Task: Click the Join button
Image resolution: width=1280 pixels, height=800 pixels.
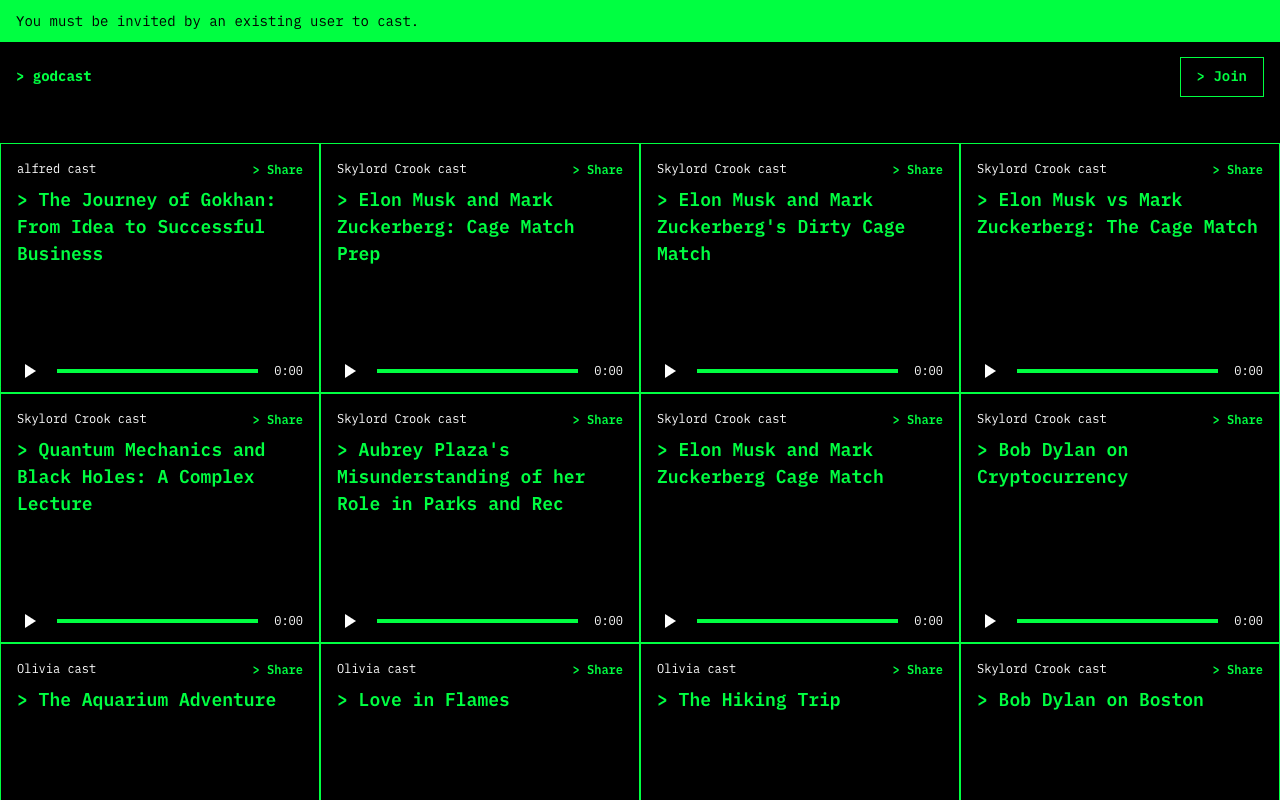Action: (1222, 77)
